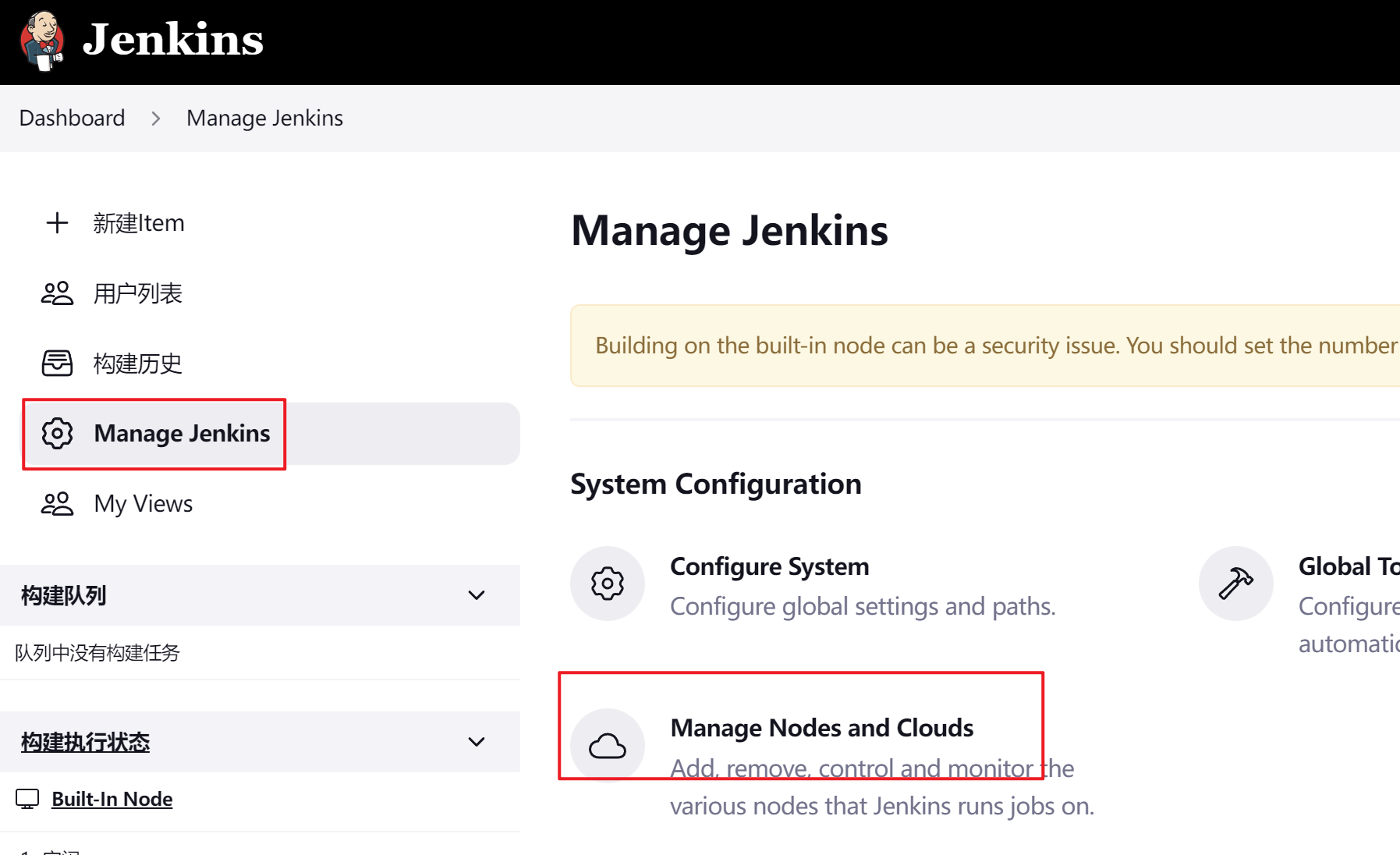Click the cloud icon for Manage Nodes

[x=608, y=746]
